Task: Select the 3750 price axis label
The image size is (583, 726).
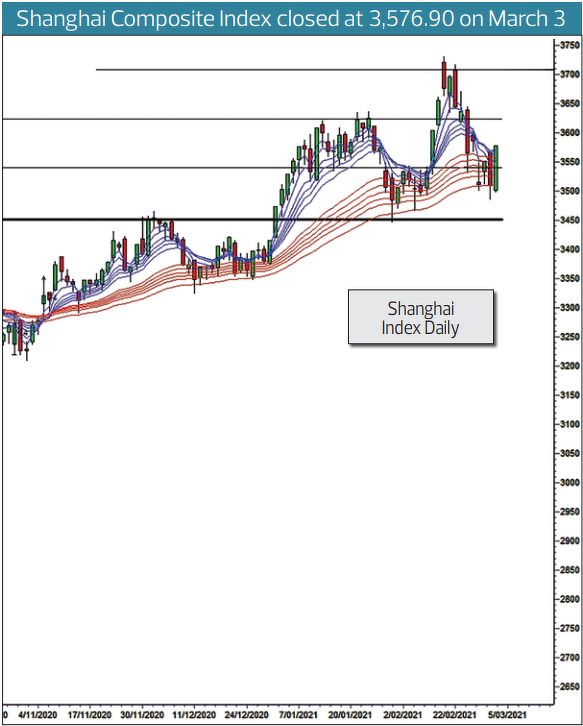Action: (x=570, y=45)
